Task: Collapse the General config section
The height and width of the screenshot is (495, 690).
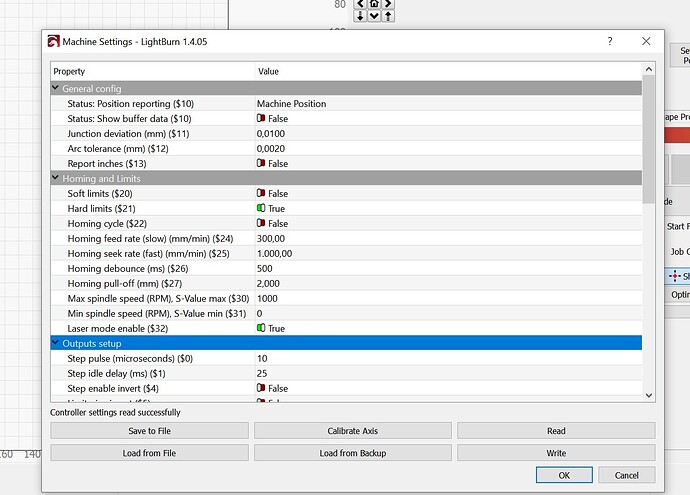Action: [55, 88]
